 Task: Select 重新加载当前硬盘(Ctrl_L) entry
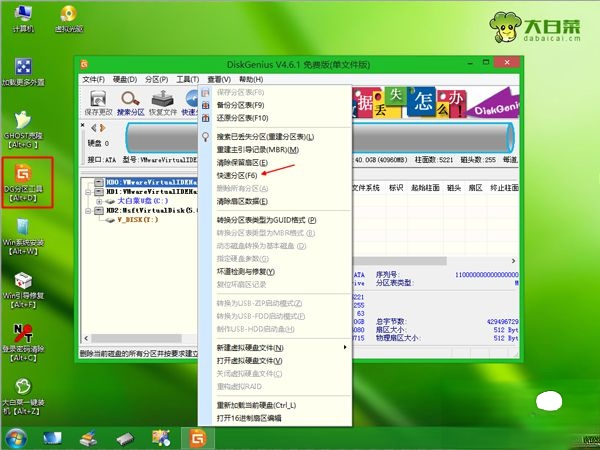(x=275, y=405)
